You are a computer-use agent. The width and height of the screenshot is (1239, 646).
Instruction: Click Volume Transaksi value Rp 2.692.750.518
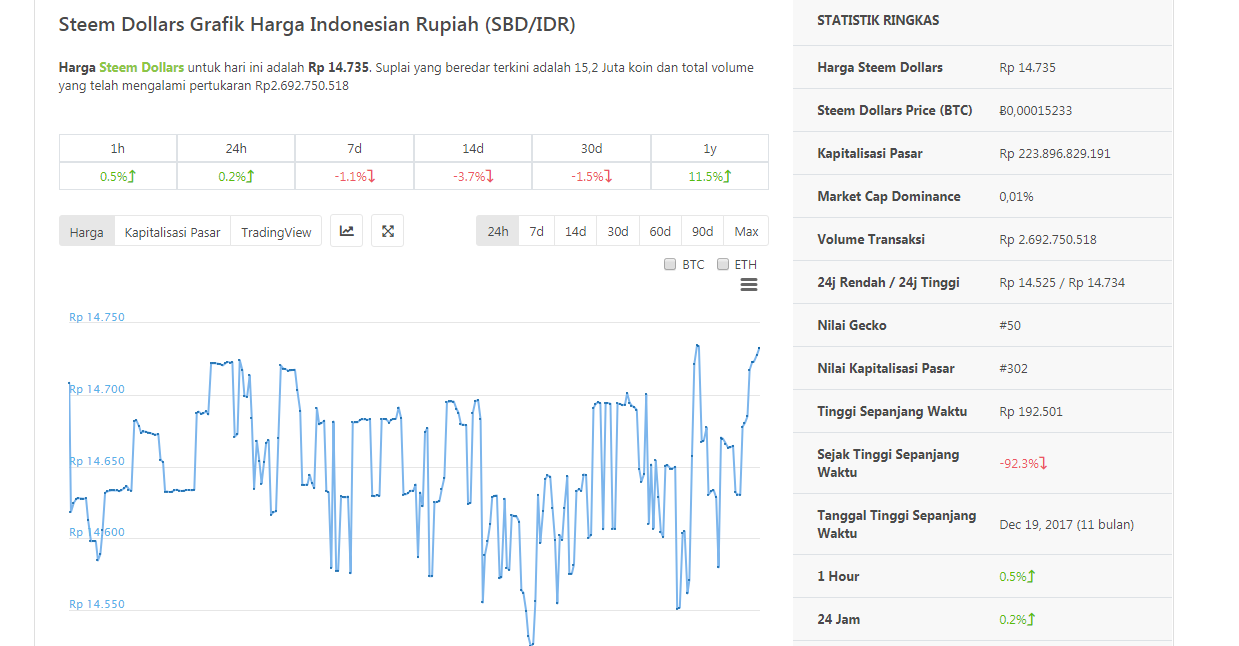(x=1048, y=239)
